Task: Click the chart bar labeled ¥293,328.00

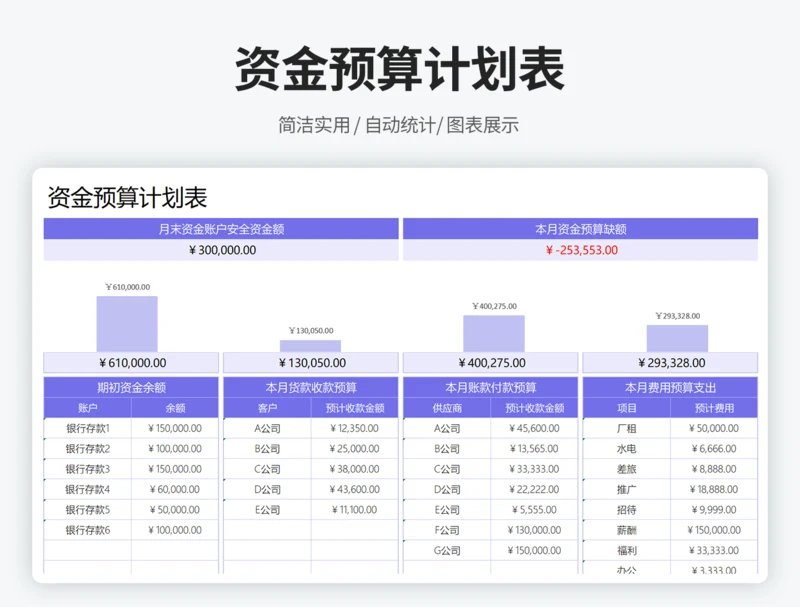Action: point(677,338)
